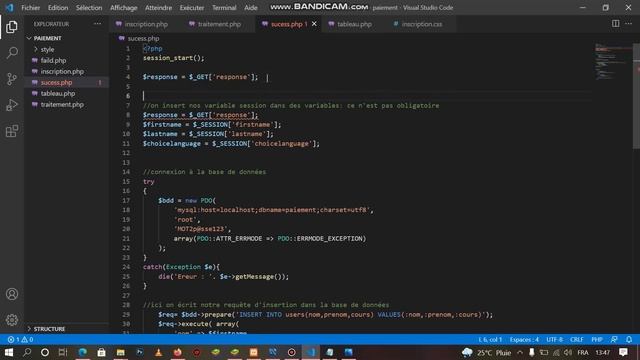Click the L 6, col 1 cursor position
Viewport: 640px width, 360px height.
click(x=490, y=340)
